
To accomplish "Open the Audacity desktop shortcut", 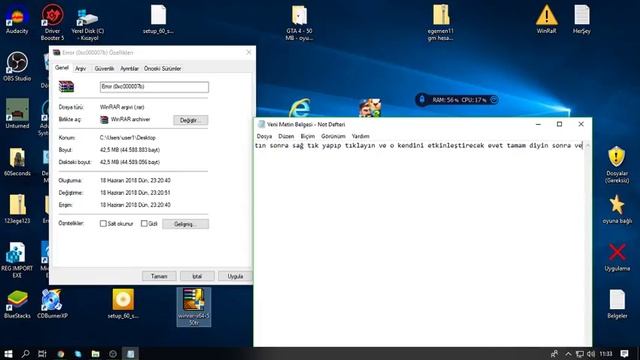I will pos(17,19).
